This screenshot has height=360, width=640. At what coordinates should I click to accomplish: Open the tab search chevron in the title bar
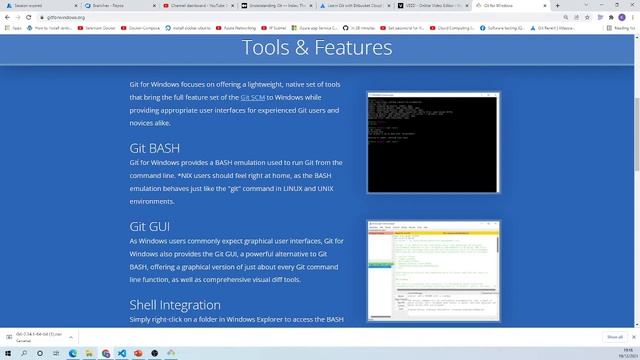pyautogui.click(x=586, y=5)
